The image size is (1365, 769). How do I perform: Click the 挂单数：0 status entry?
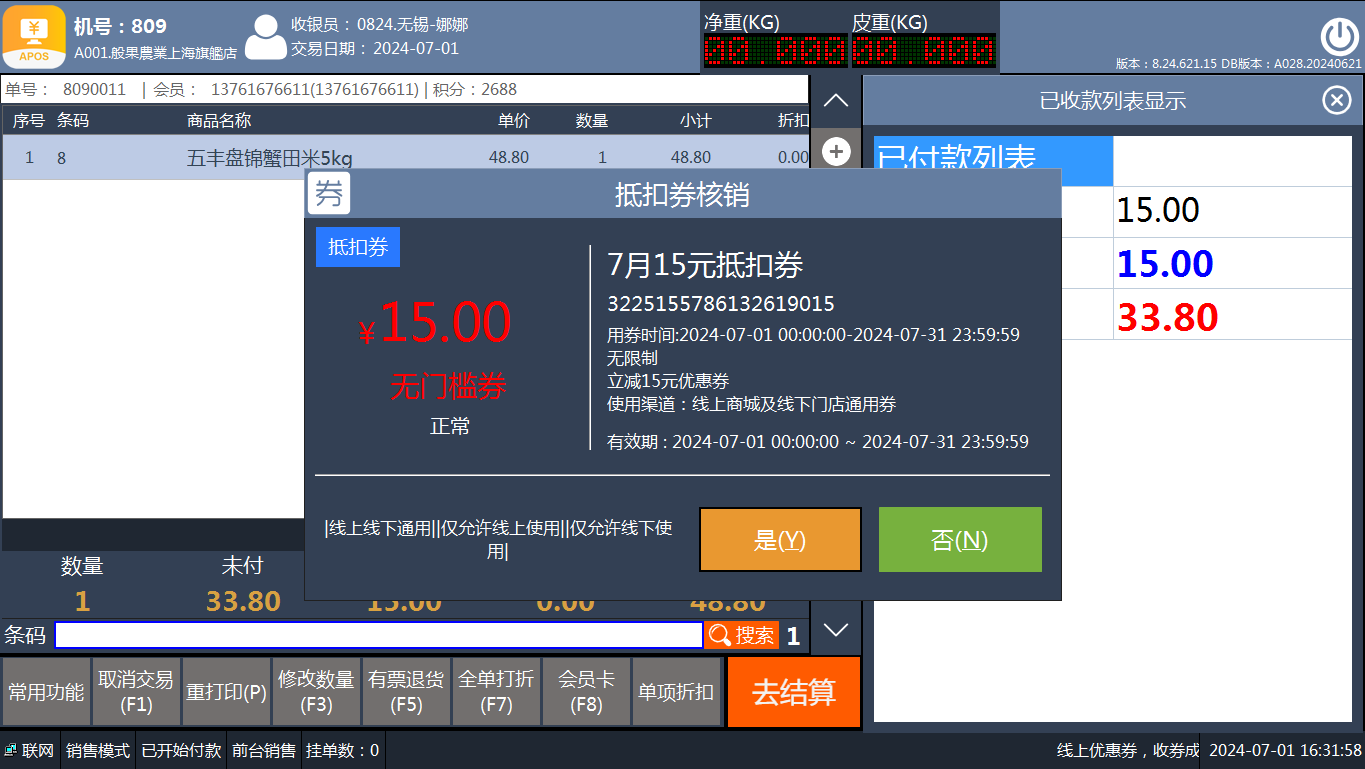click(343, 750)
